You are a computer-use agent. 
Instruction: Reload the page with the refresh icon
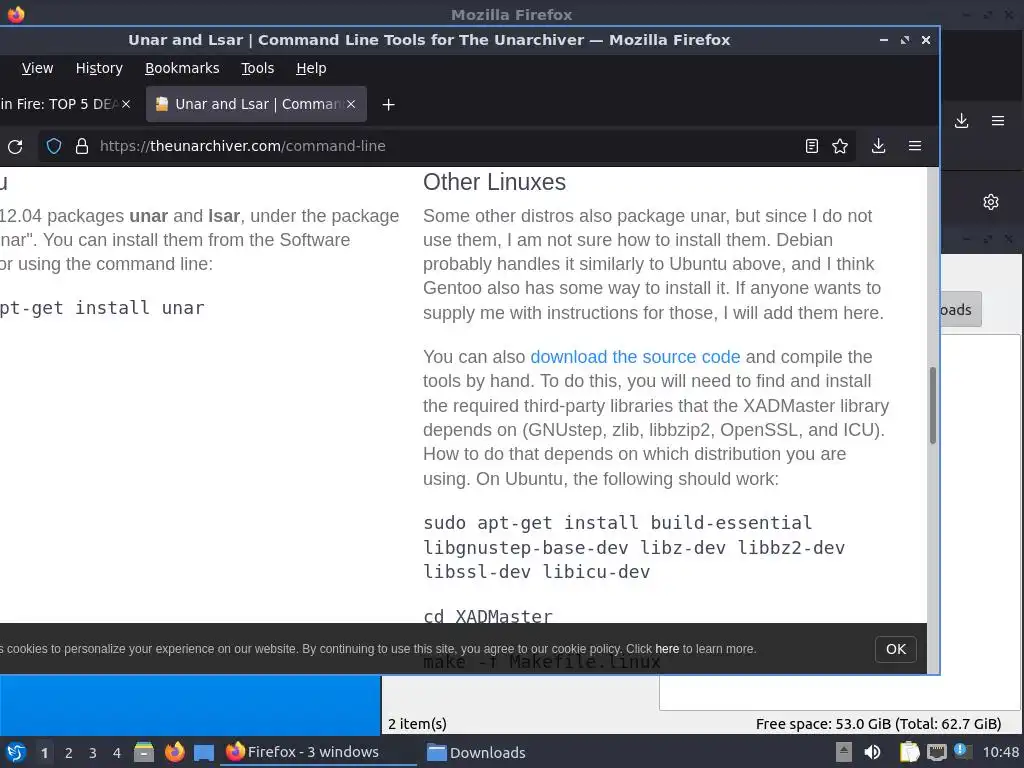(15, 146)
